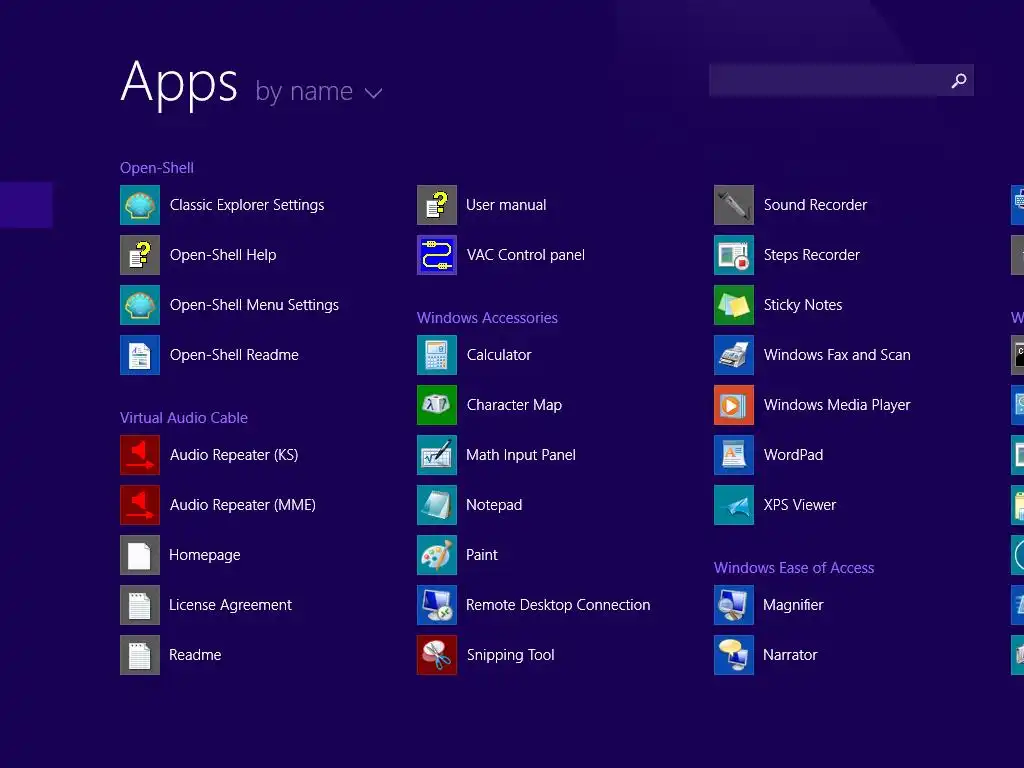Viewport: 1024px width, 768px height.
Task: Select the Windows Ease of Access heading
Action: point(793,568)
